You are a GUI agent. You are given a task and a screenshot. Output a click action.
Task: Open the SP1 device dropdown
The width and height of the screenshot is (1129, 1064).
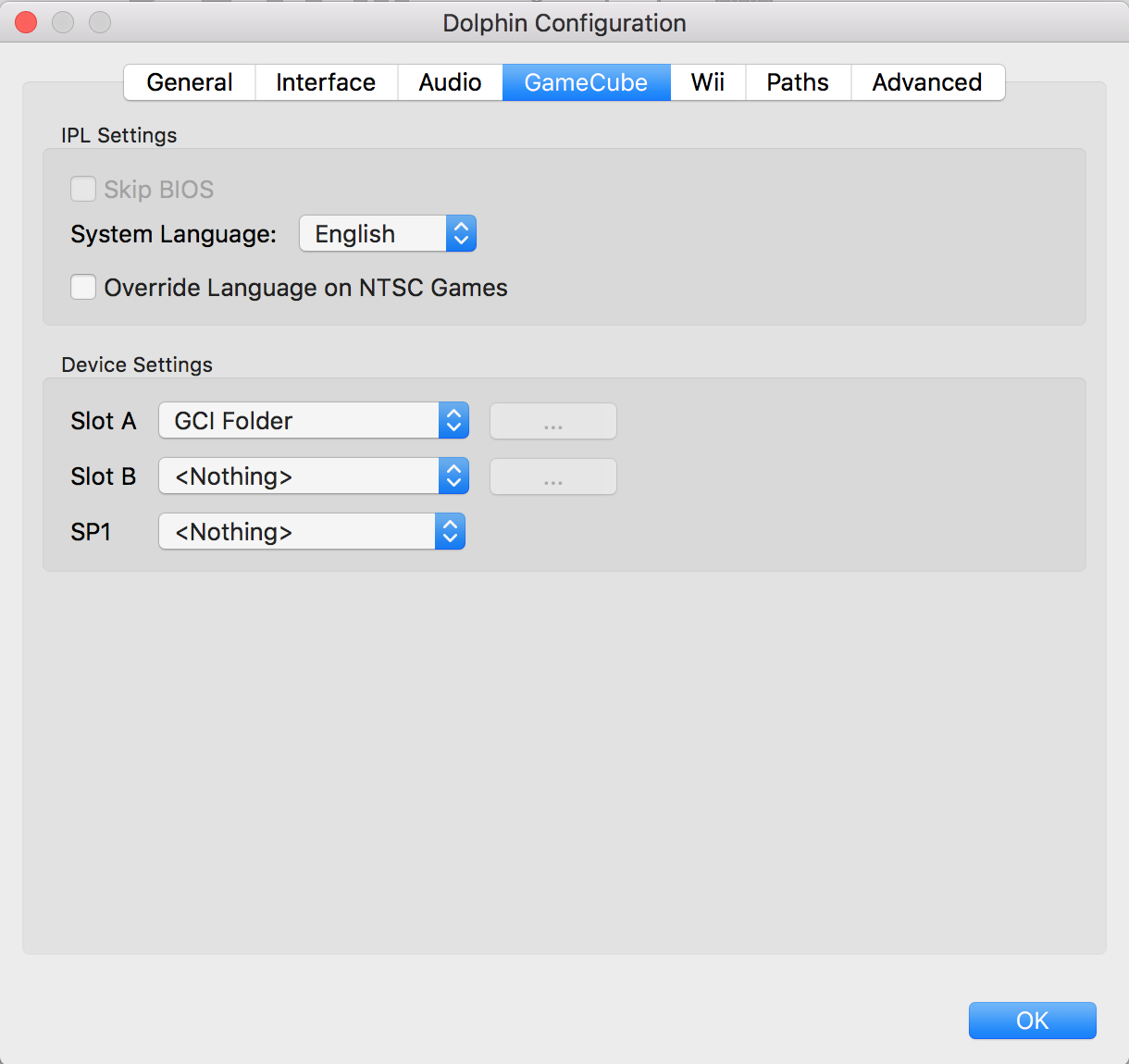tap(312, 531)
